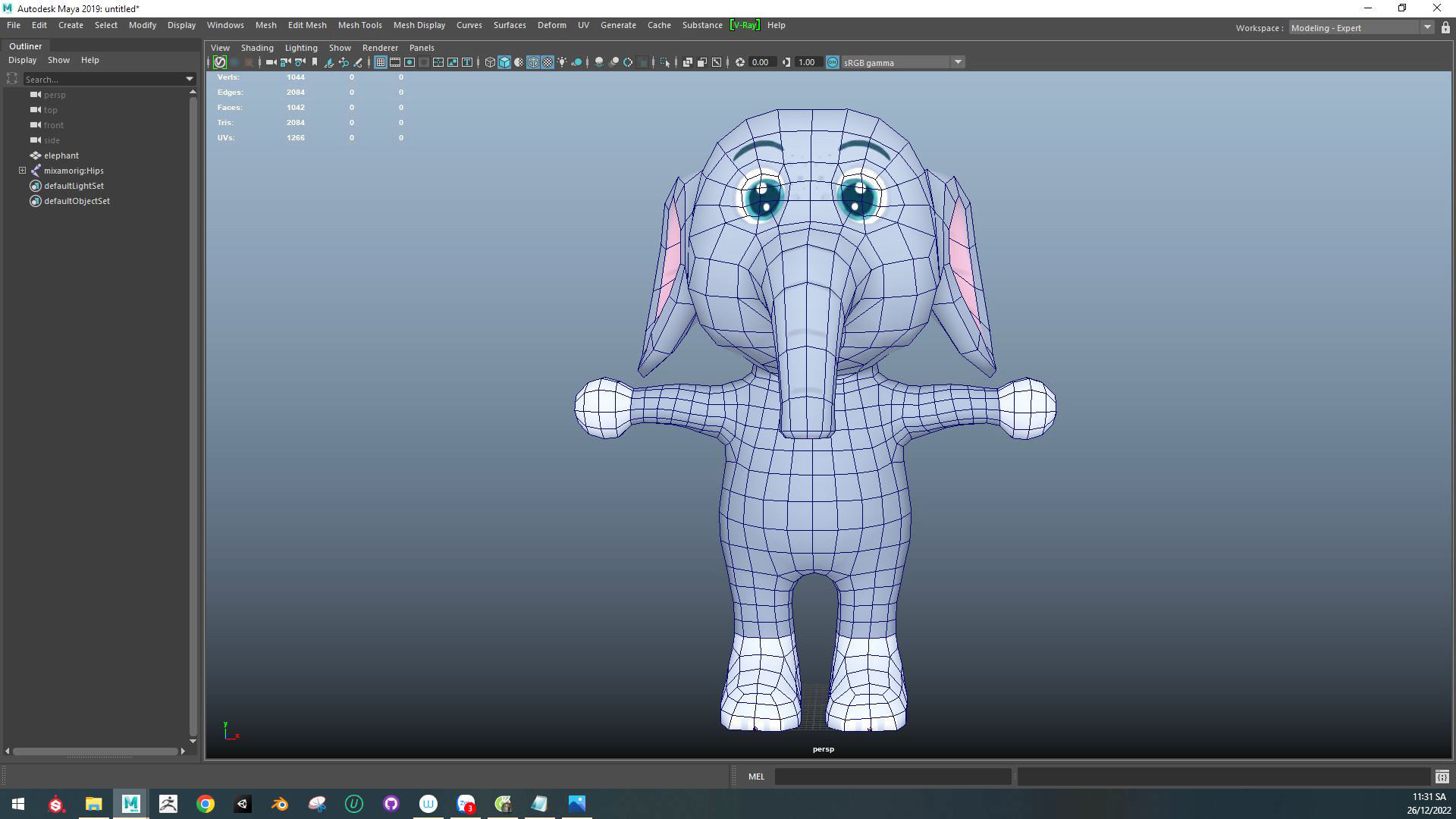Image resolution: width=1456 pixels, height=819 pixels.
Task: Click the camera Bookmarks icon
Action: (x=315, y=62)
